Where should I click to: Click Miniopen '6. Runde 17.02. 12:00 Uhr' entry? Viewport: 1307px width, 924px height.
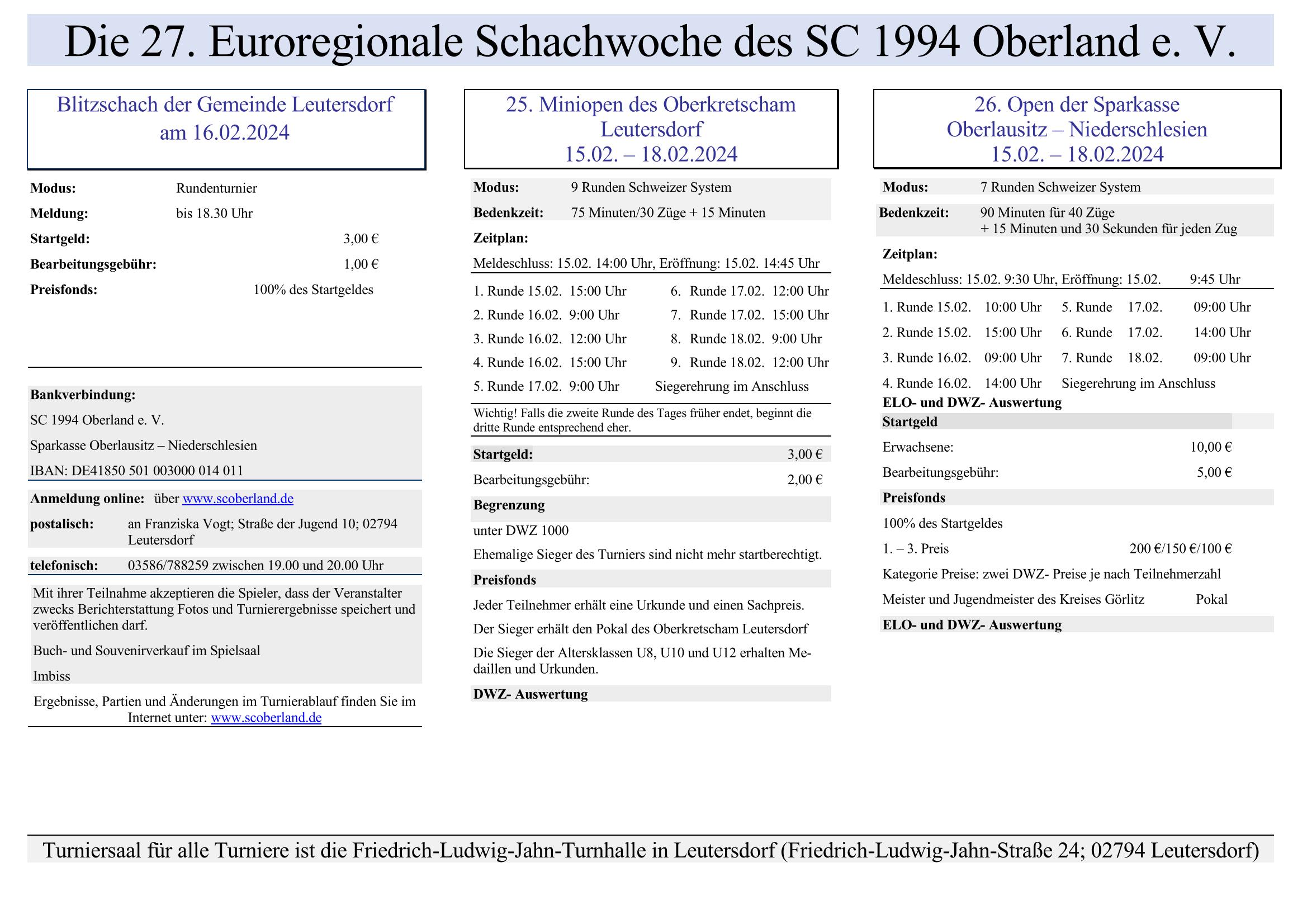[750, 291]
